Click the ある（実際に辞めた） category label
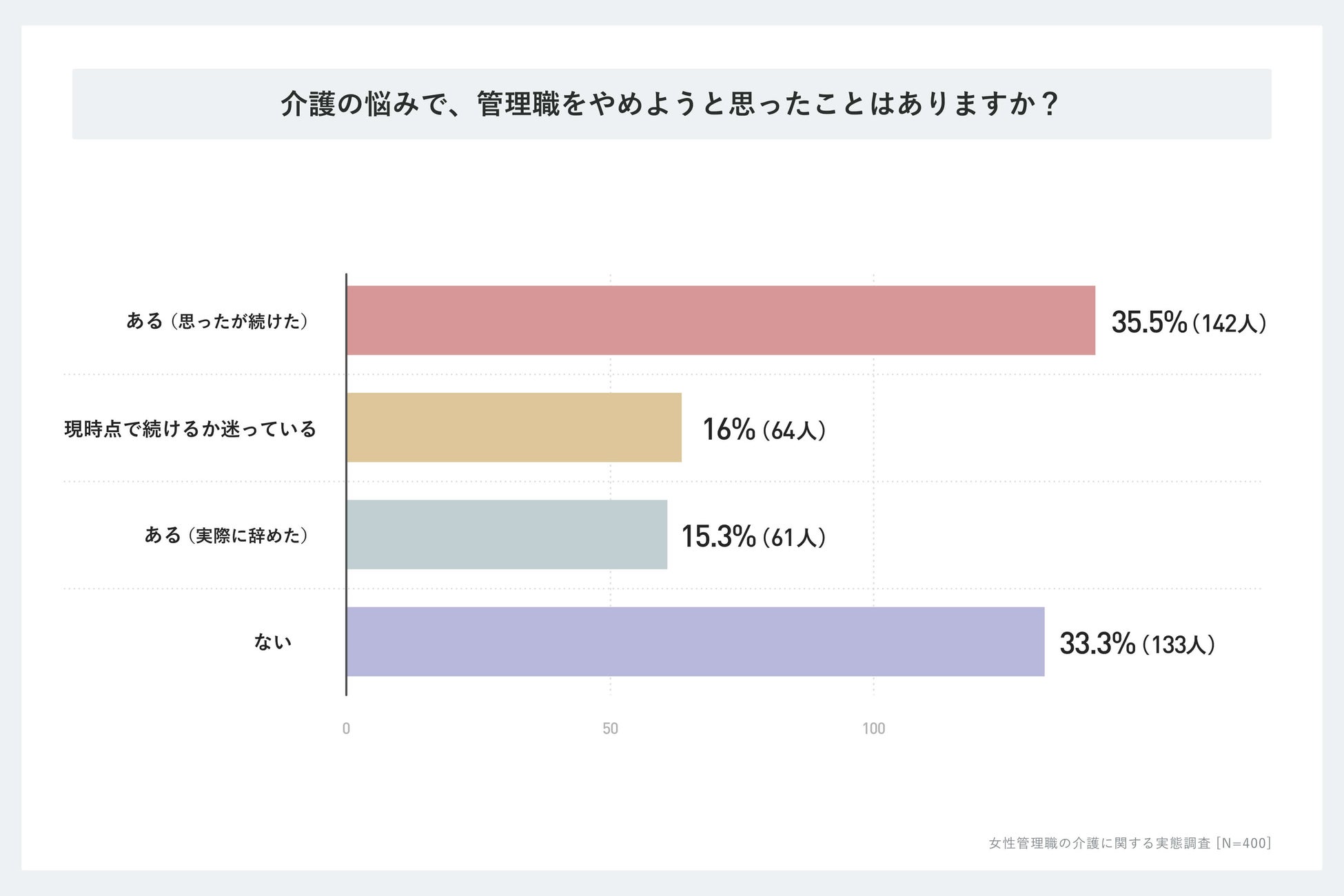Viewport: 1344px width, 896px height. [x=226, y=536]
